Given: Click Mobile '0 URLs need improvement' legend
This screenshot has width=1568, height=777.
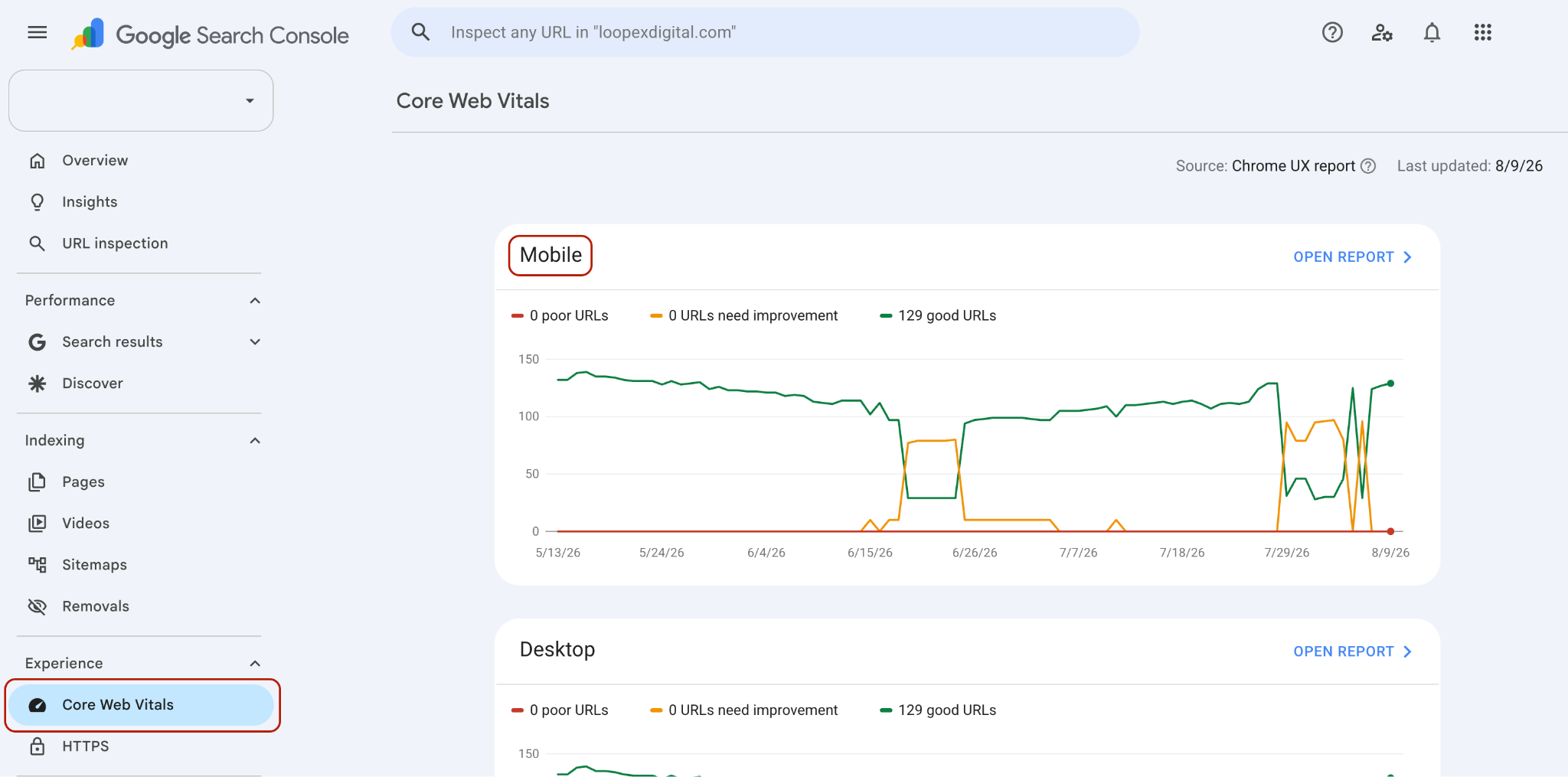Looking at the screenshot, I should click(744, 315).
